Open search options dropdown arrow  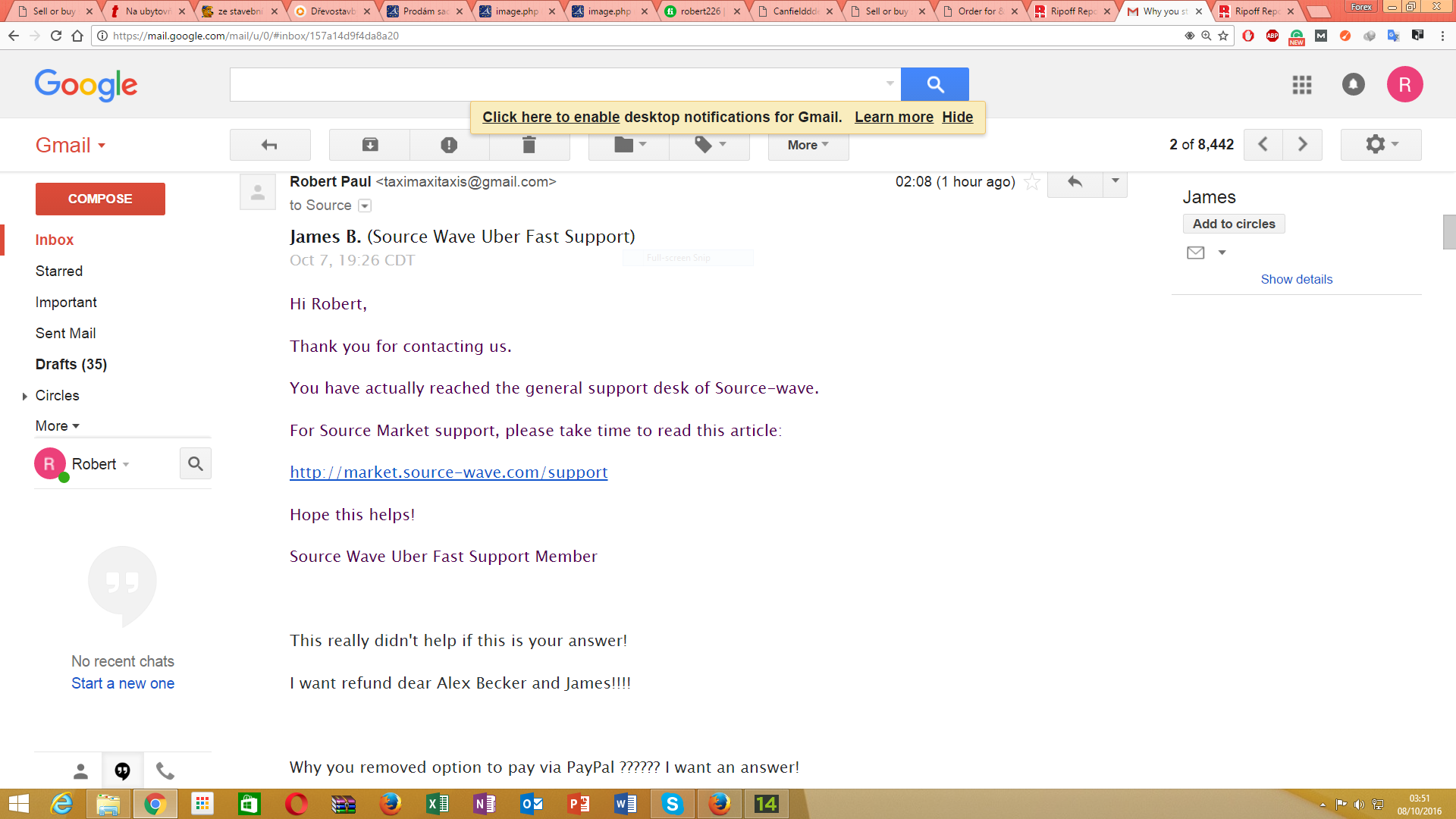click(890, 83)
